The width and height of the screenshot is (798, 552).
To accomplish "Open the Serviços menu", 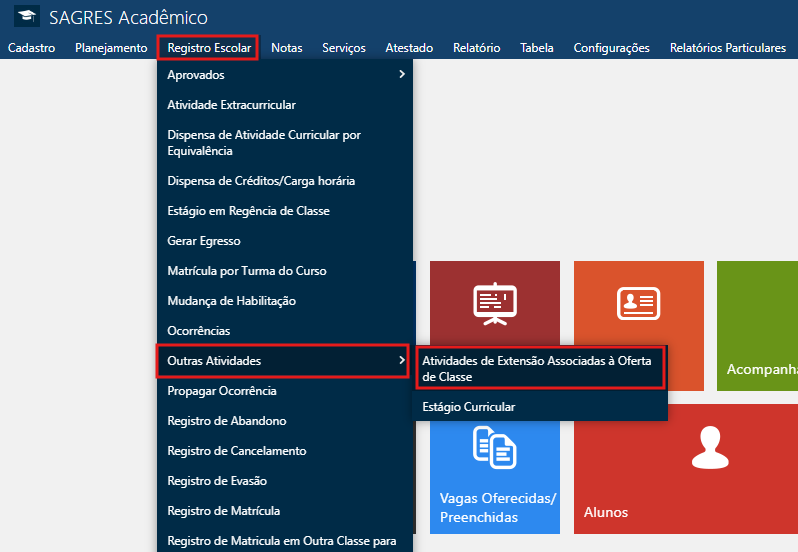I will 344,48.
